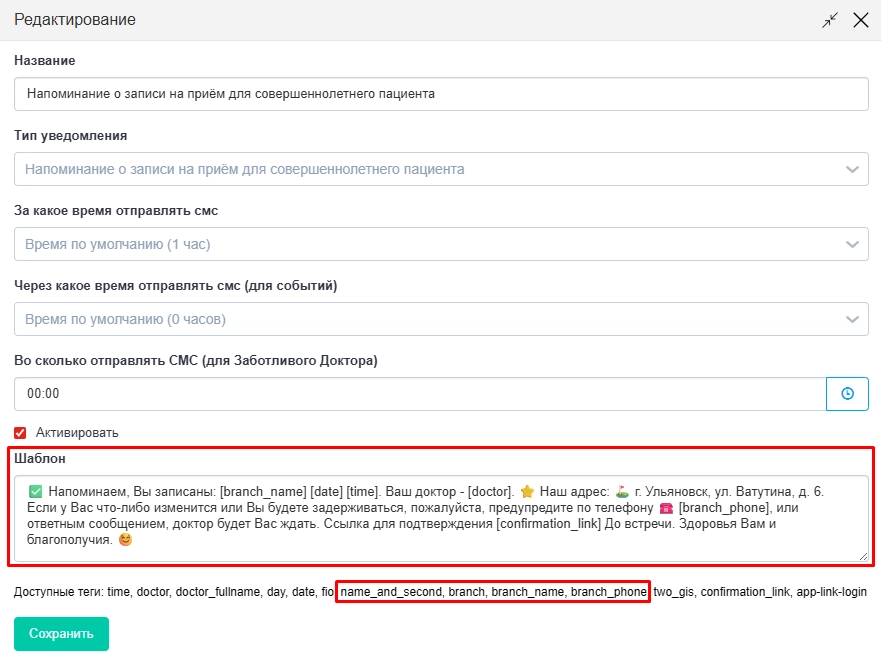881x664 pixels.
Task: Click the smiling face emoji in template
Action: pos(125,539)
